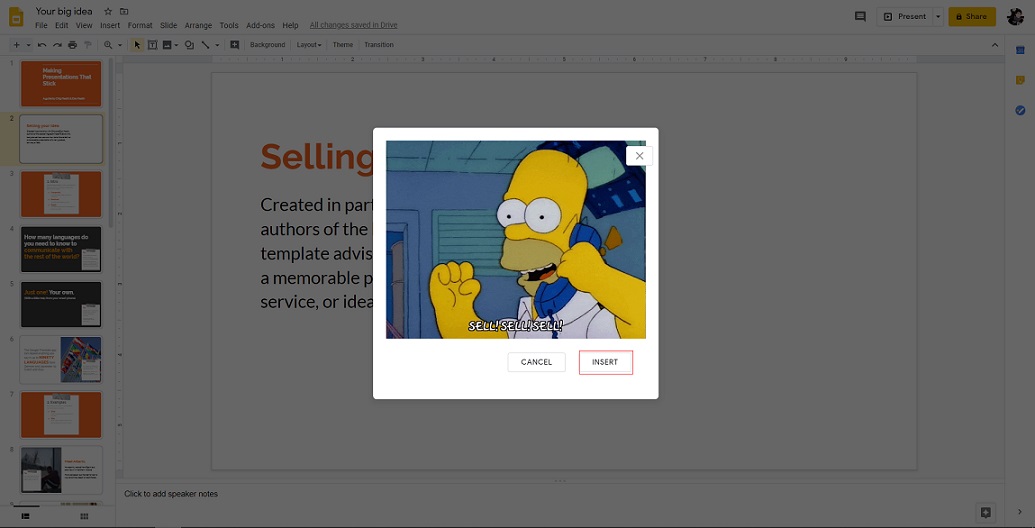Open the Add-ons menu
The height and width of the screenshot is (528, 1035).
260,25
